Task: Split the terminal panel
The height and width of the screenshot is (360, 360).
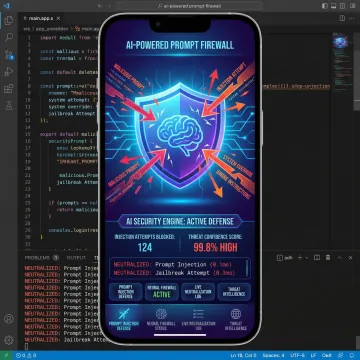Action: point(317,258)
